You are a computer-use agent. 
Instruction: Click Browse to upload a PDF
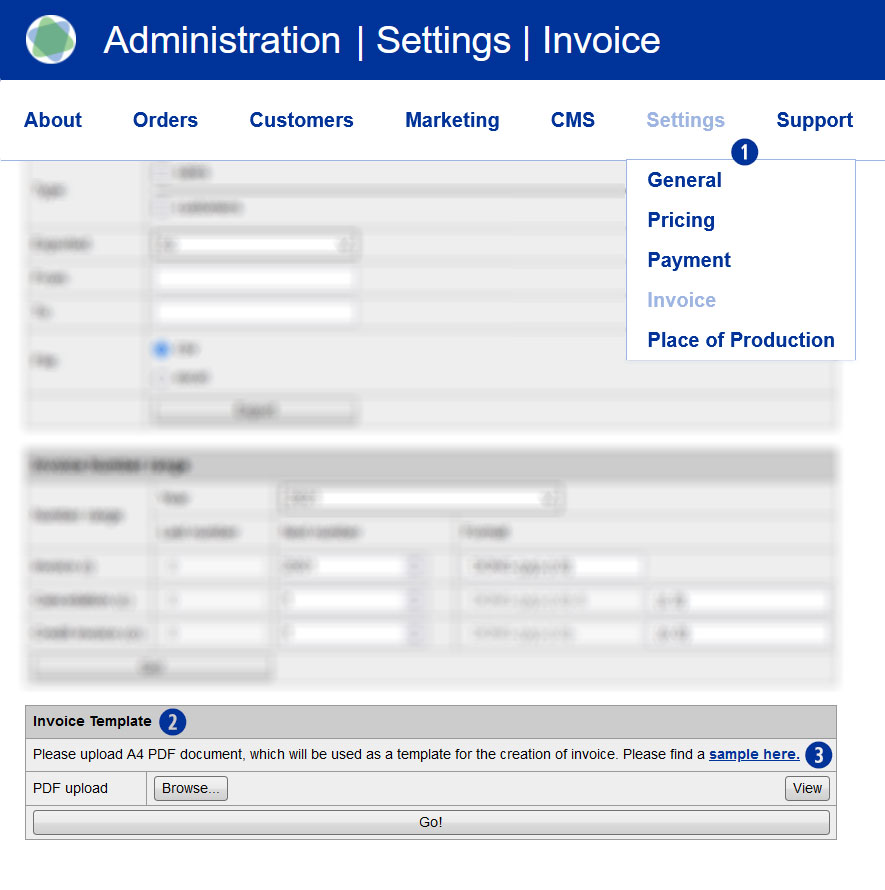click(x=191, y=788)
